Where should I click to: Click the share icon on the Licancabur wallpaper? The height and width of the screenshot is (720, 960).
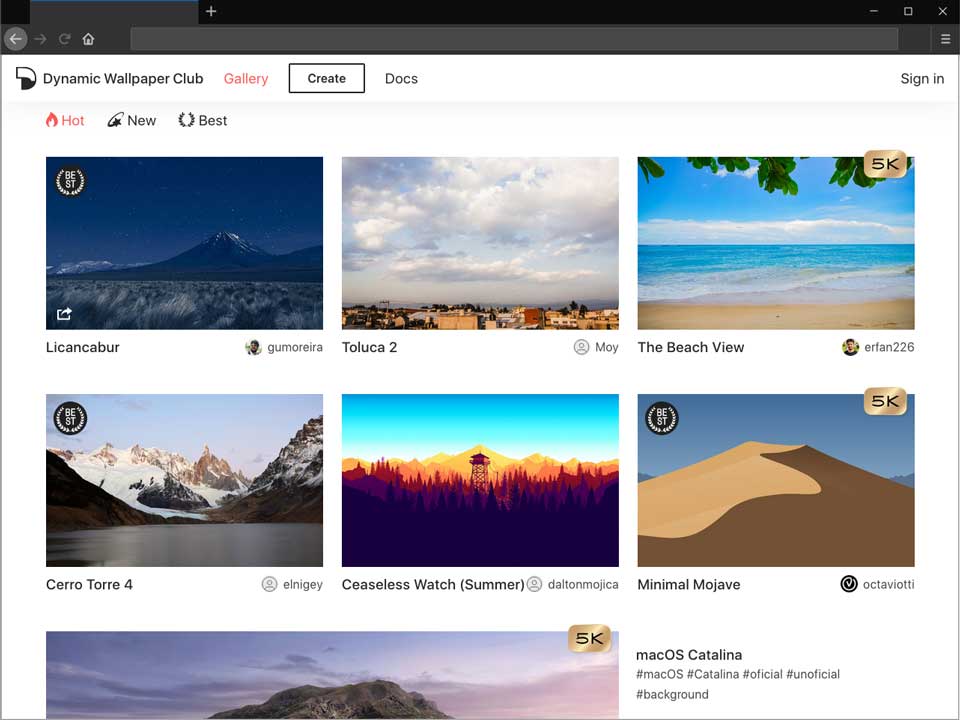click(64, 313)
